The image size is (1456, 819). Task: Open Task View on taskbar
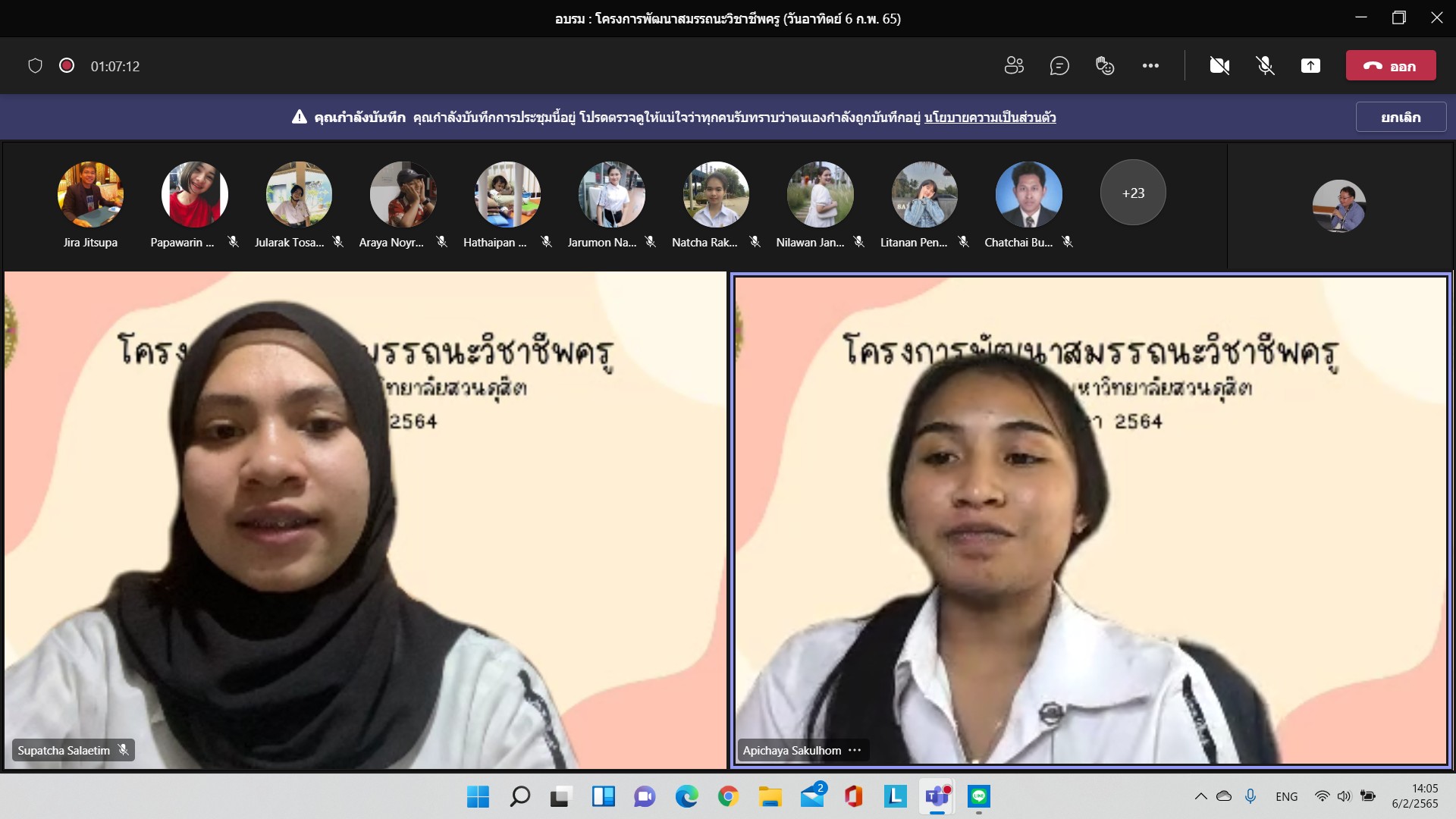coord(561,796)
